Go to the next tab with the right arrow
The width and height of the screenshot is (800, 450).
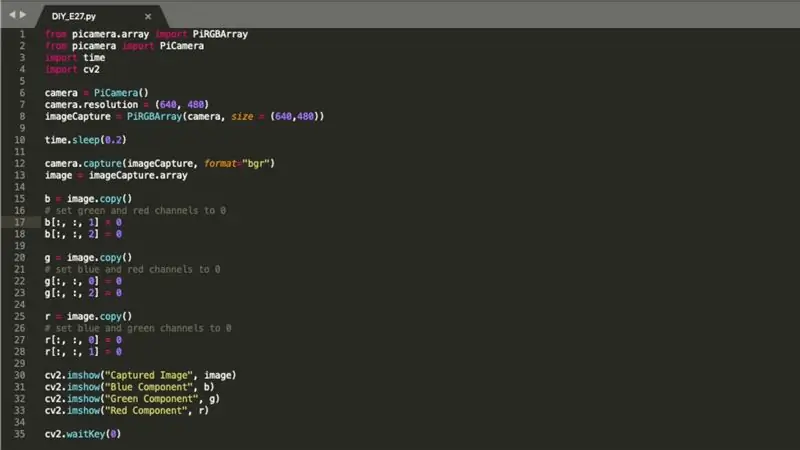point(22,15)
